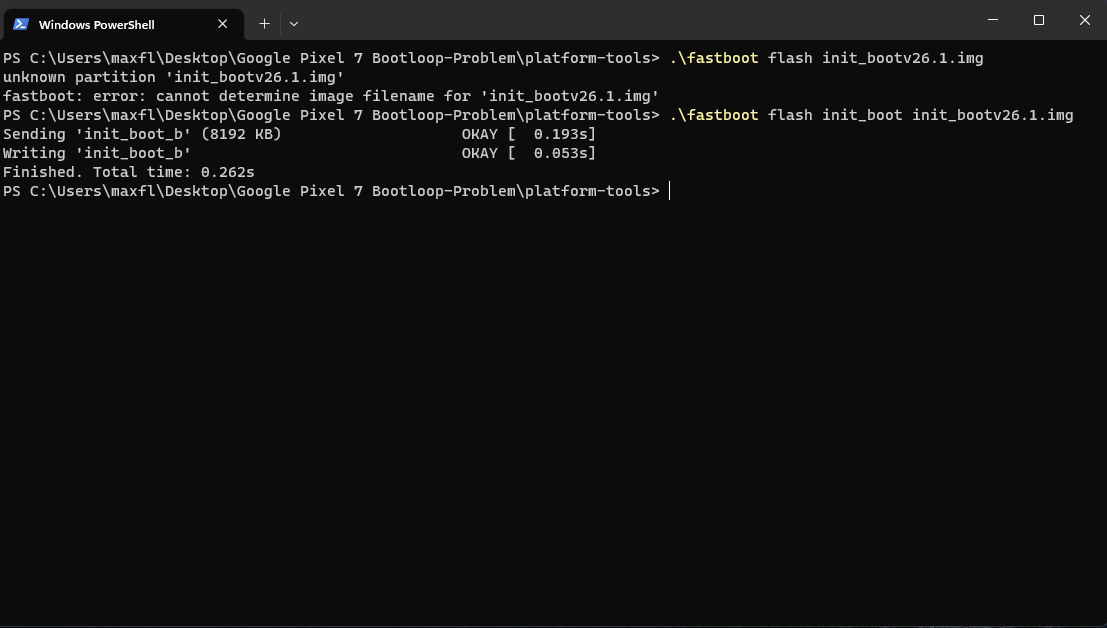Open a new terminal tab

[264, 23]
